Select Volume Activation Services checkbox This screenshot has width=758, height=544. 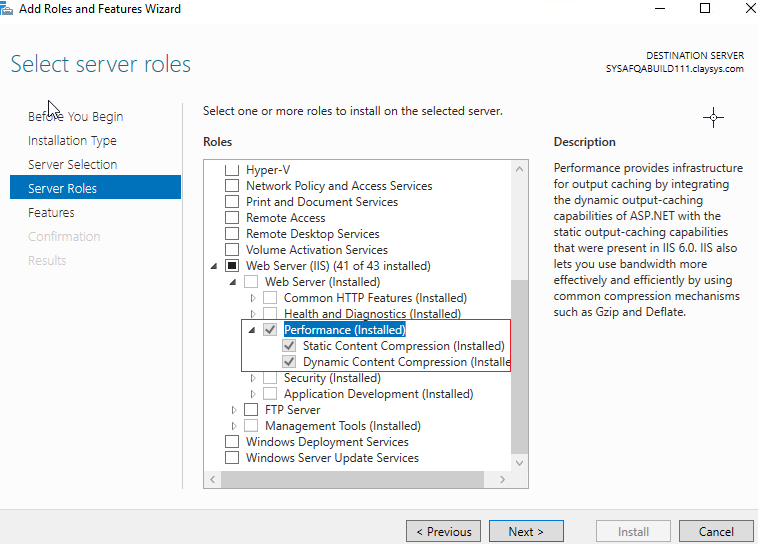[x=232, y=250]
